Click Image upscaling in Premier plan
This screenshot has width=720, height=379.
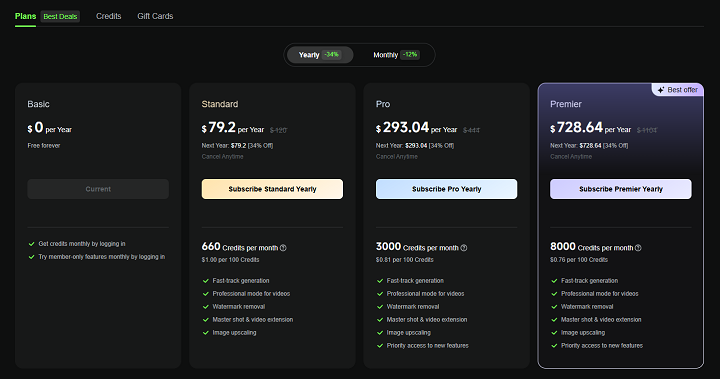coord(583,333)
